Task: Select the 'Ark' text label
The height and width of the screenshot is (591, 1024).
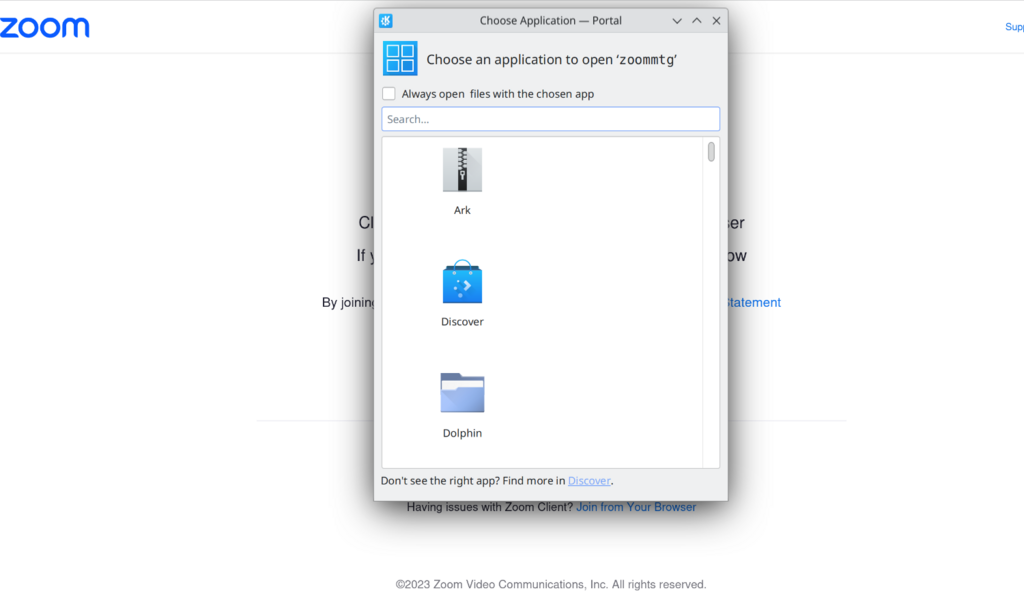Action: coord(462,210)
